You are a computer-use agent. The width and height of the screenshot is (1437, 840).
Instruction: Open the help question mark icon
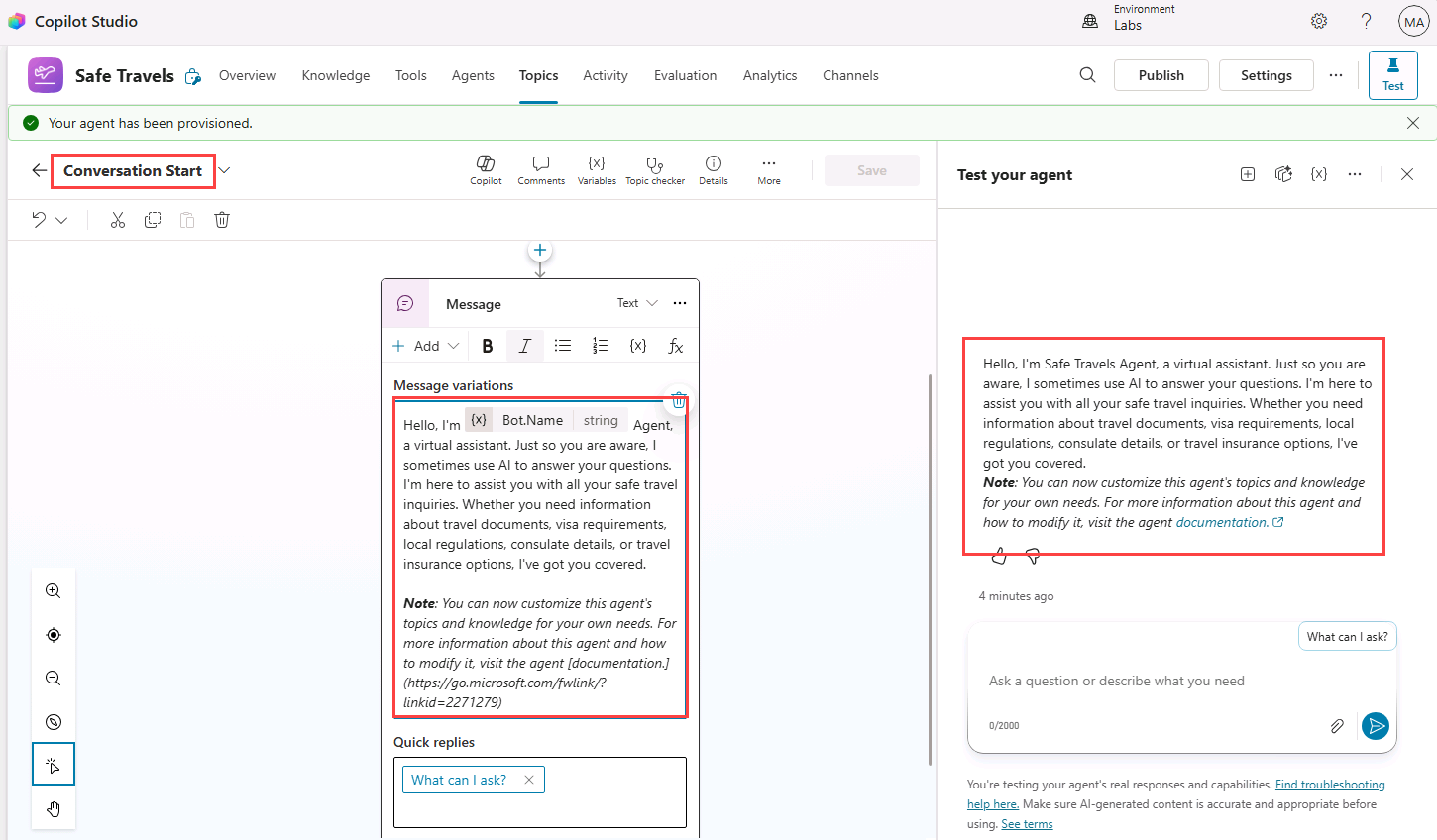(x=1367, y=21)
